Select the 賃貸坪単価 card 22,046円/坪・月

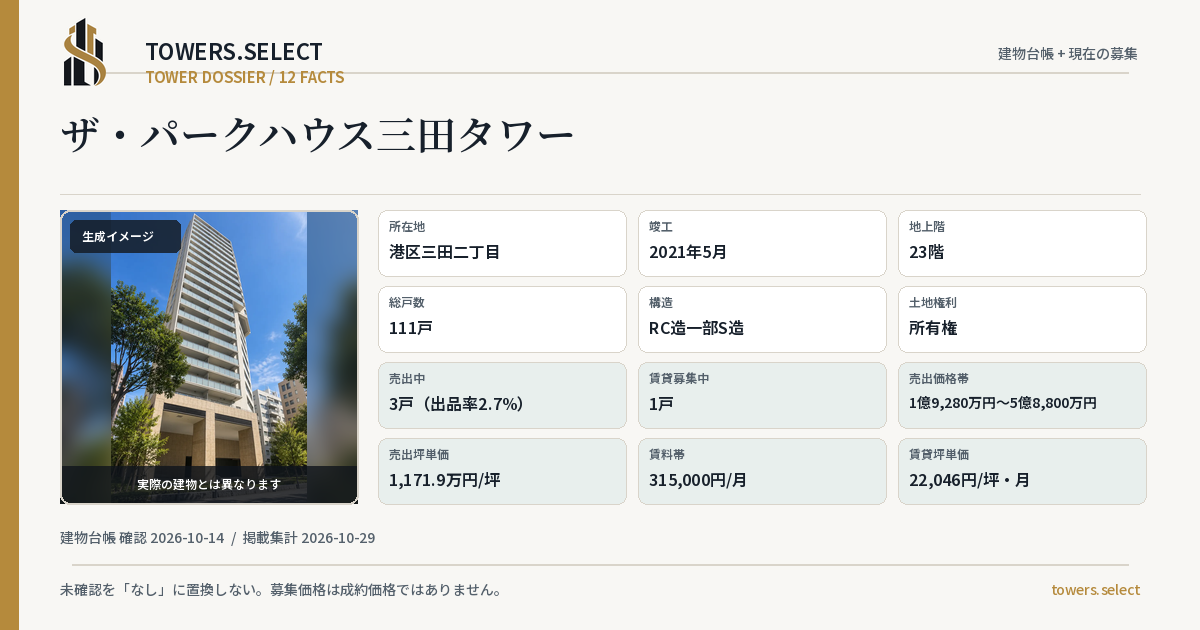click(1022, 471)
